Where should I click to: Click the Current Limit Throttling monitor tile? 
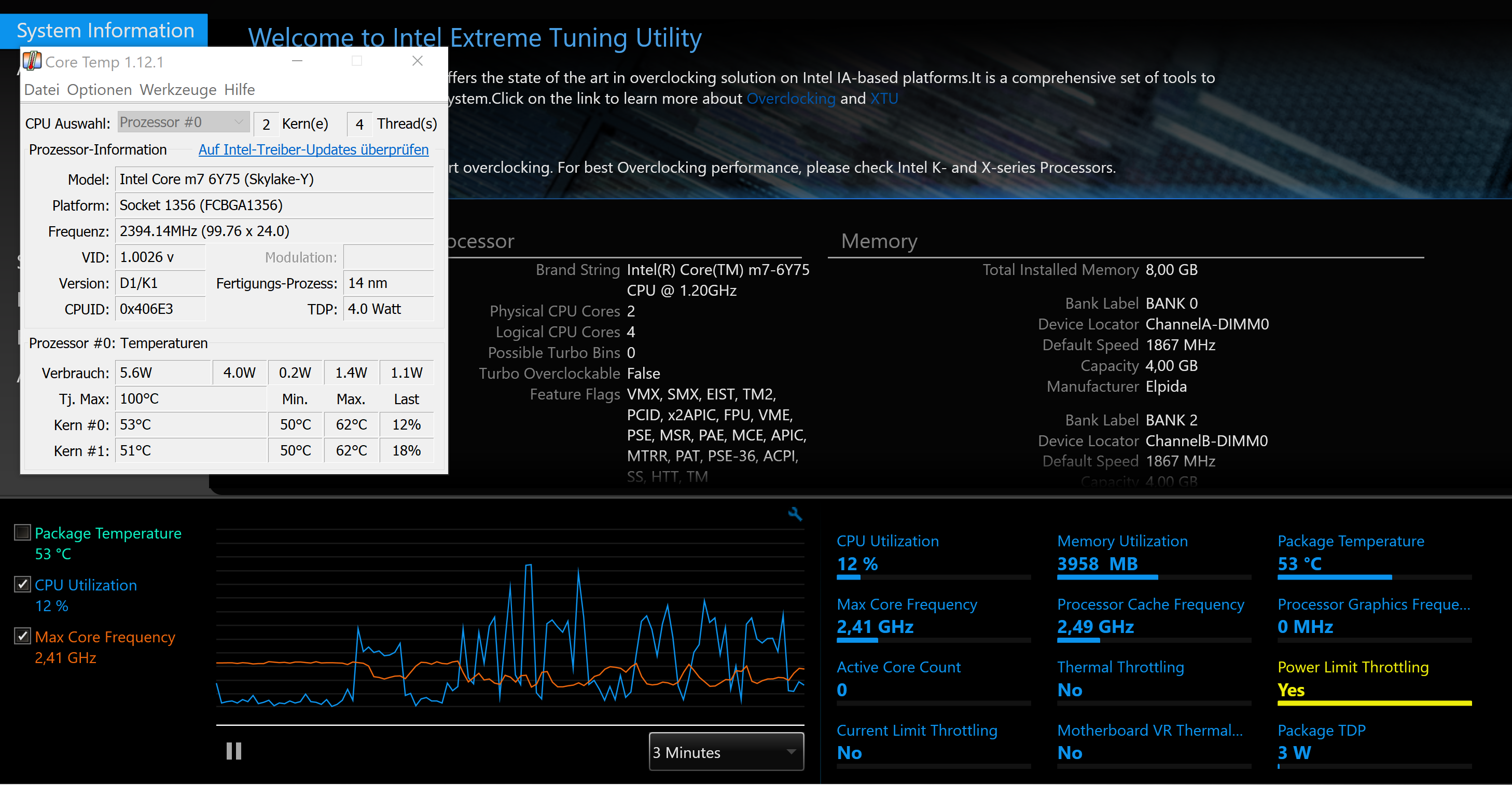(933, 745)
